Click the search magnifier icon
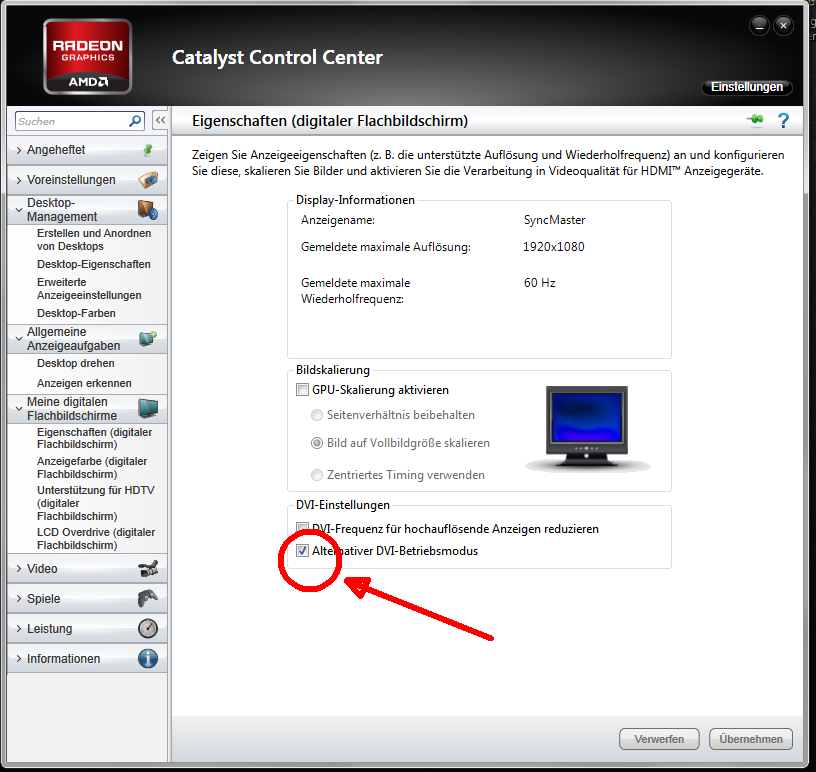This screenshot has width=816, height=772. coord(136,121)
